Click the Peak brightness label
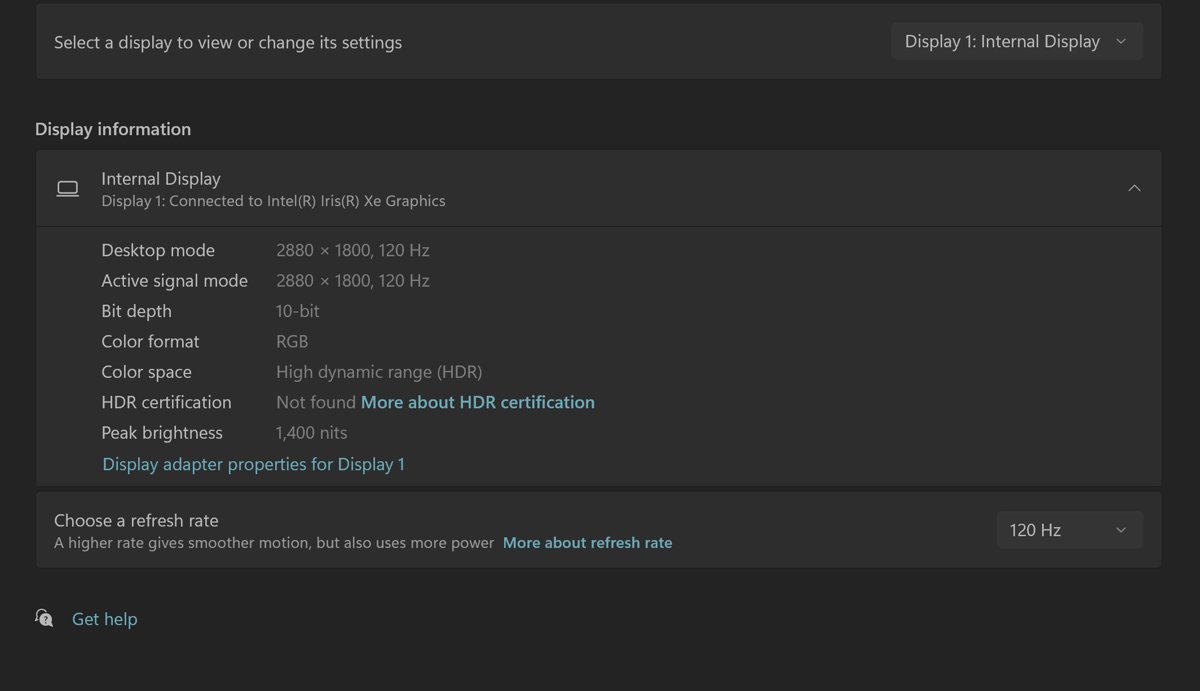This screenshot has height=691, width=1200. (162, 433)
